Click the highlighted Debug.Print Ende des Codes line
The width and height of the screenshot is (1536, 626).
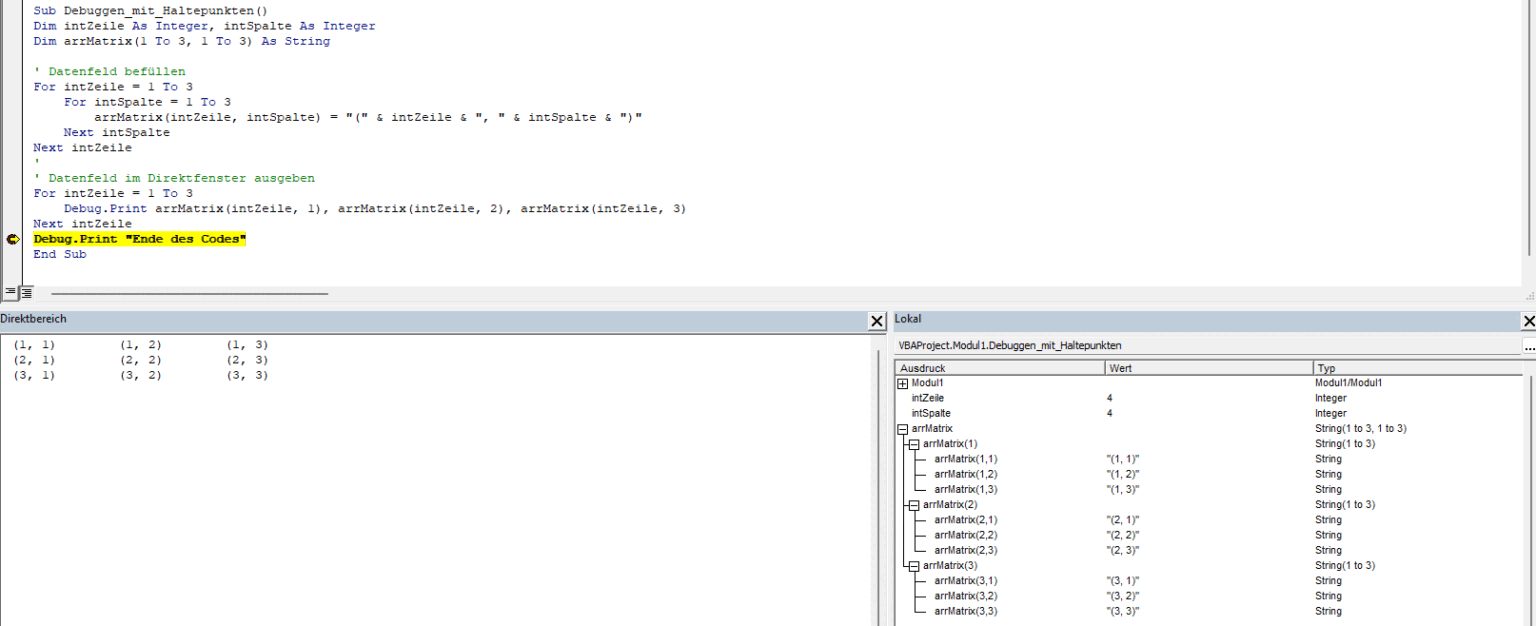tap(139, 238)
